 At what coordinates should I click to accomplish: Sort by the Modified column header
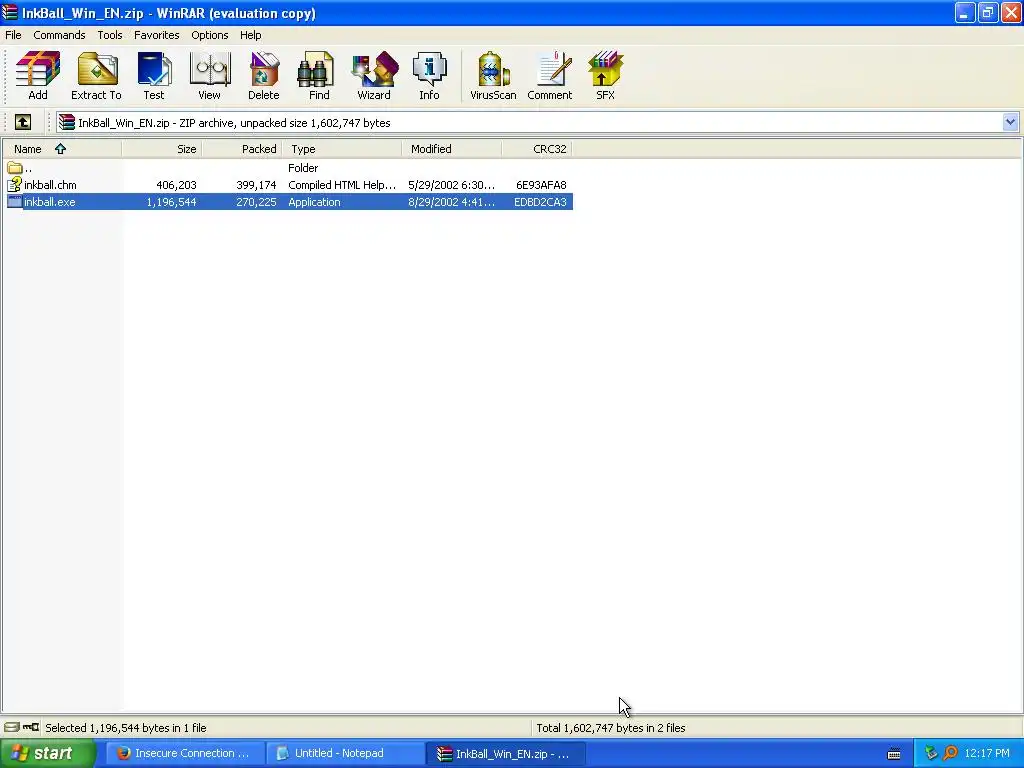coord(452,149)
